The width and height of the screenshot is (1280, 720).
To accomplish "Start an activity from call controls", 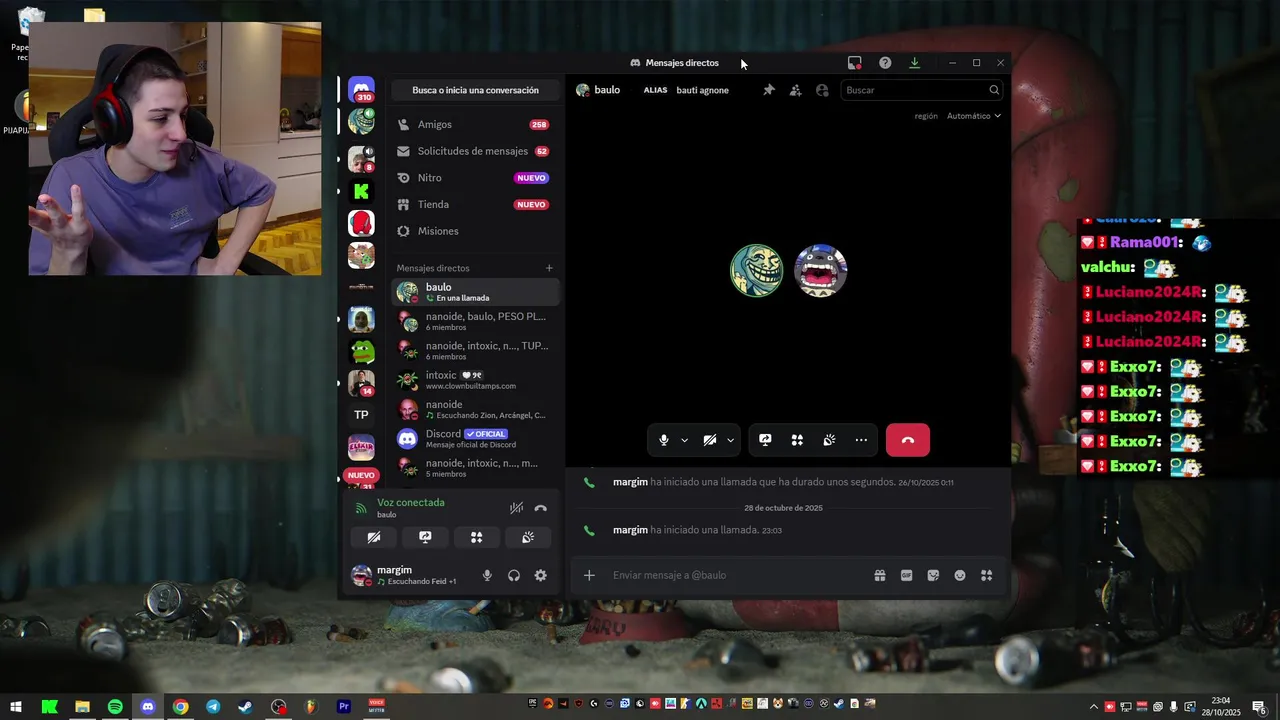I will (797, 440).
